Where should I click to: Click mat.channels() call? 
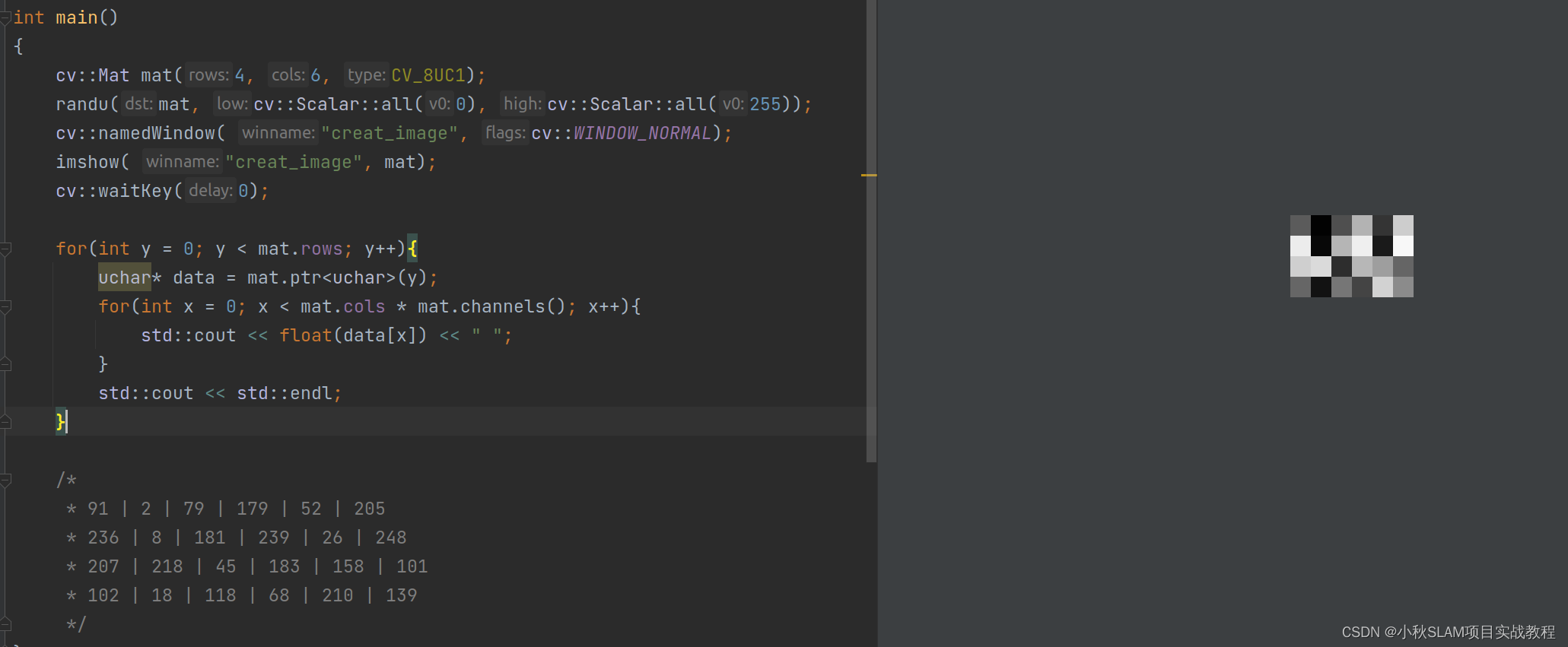(x=491, y=306)
